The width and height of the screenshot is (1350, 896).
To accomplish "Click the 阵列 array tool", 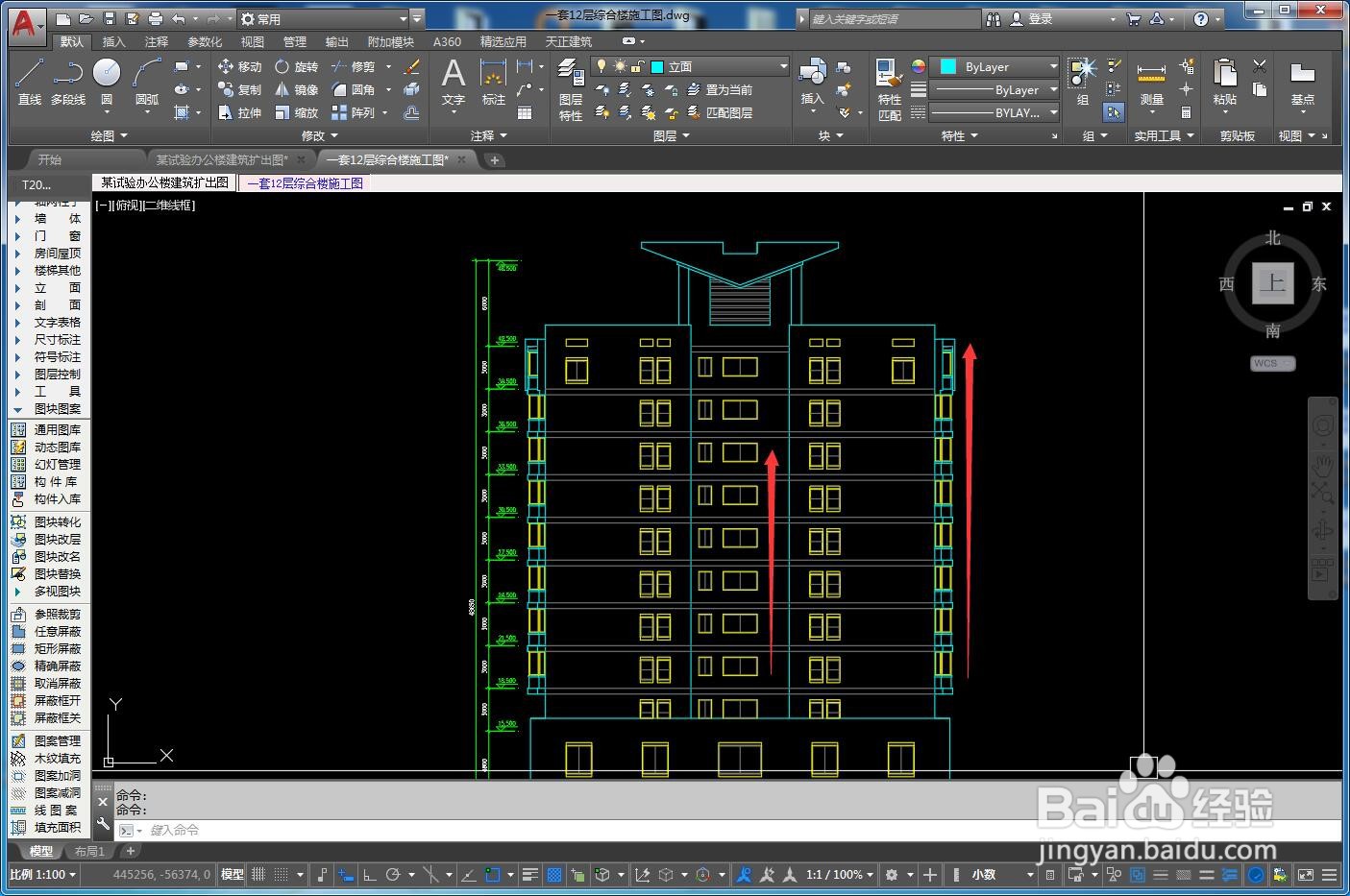I will point(353,112).
